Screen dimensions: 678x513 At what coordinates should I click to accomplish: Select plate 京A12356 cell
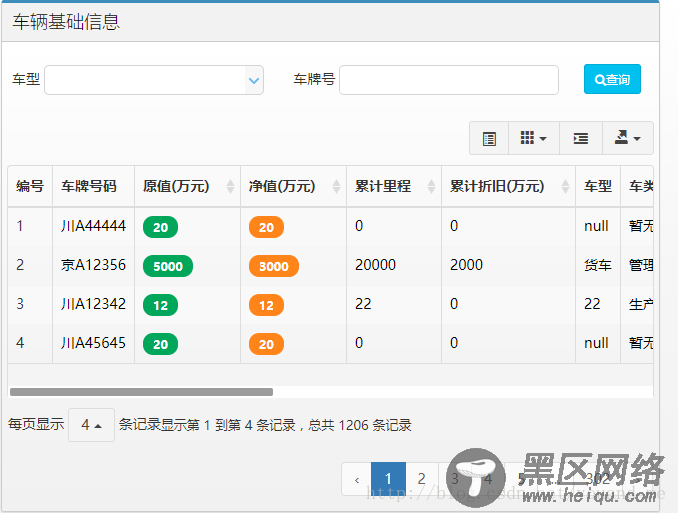point(93,265)
